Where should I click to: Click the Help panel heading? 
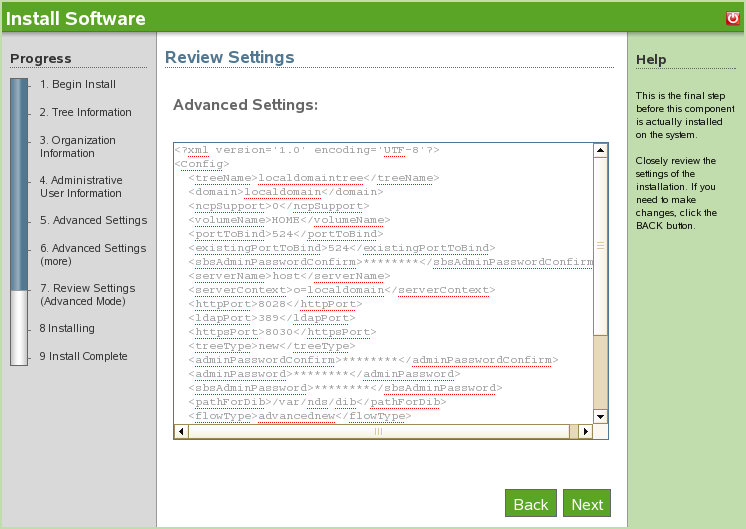tap(651, 59)
